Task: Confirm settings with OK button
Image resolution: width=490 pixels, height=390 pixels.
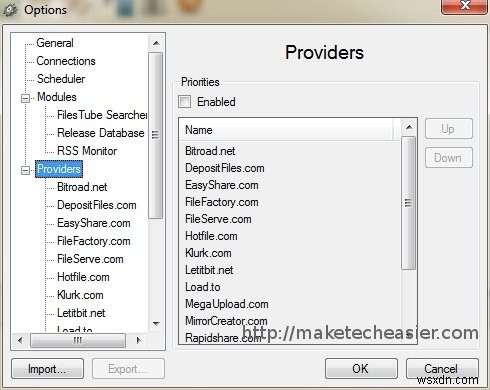Action: tap(361, 369)
